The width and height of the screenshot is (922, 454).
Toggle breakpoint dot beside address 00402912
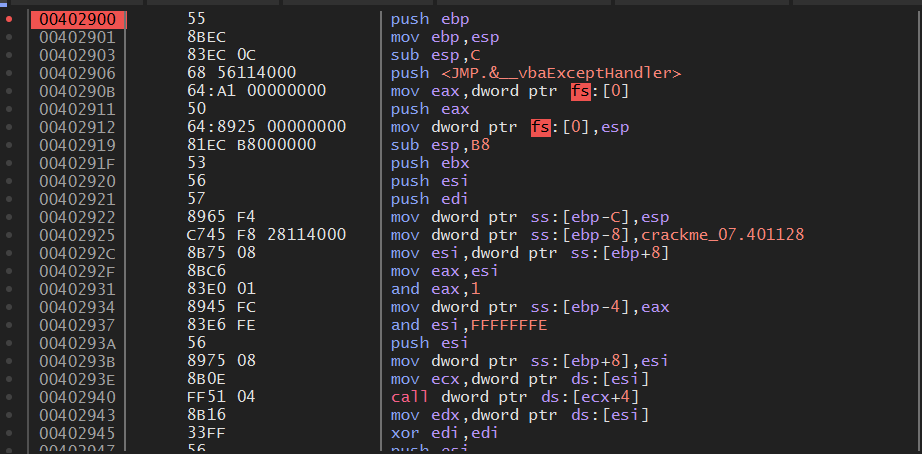pyautogui.click(x=9, y=127)
